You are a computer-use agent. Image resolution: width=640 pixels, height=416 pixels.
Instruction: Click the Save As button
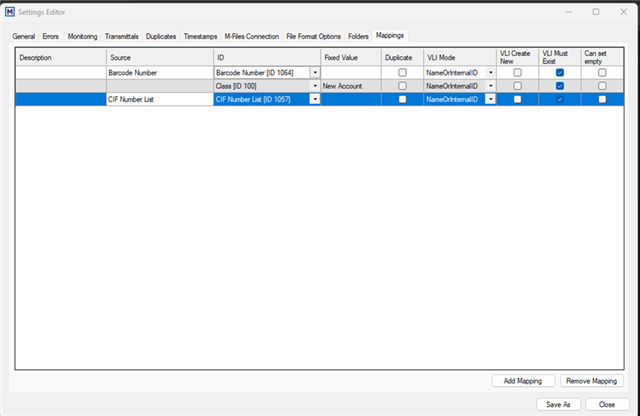pos(558,404)
